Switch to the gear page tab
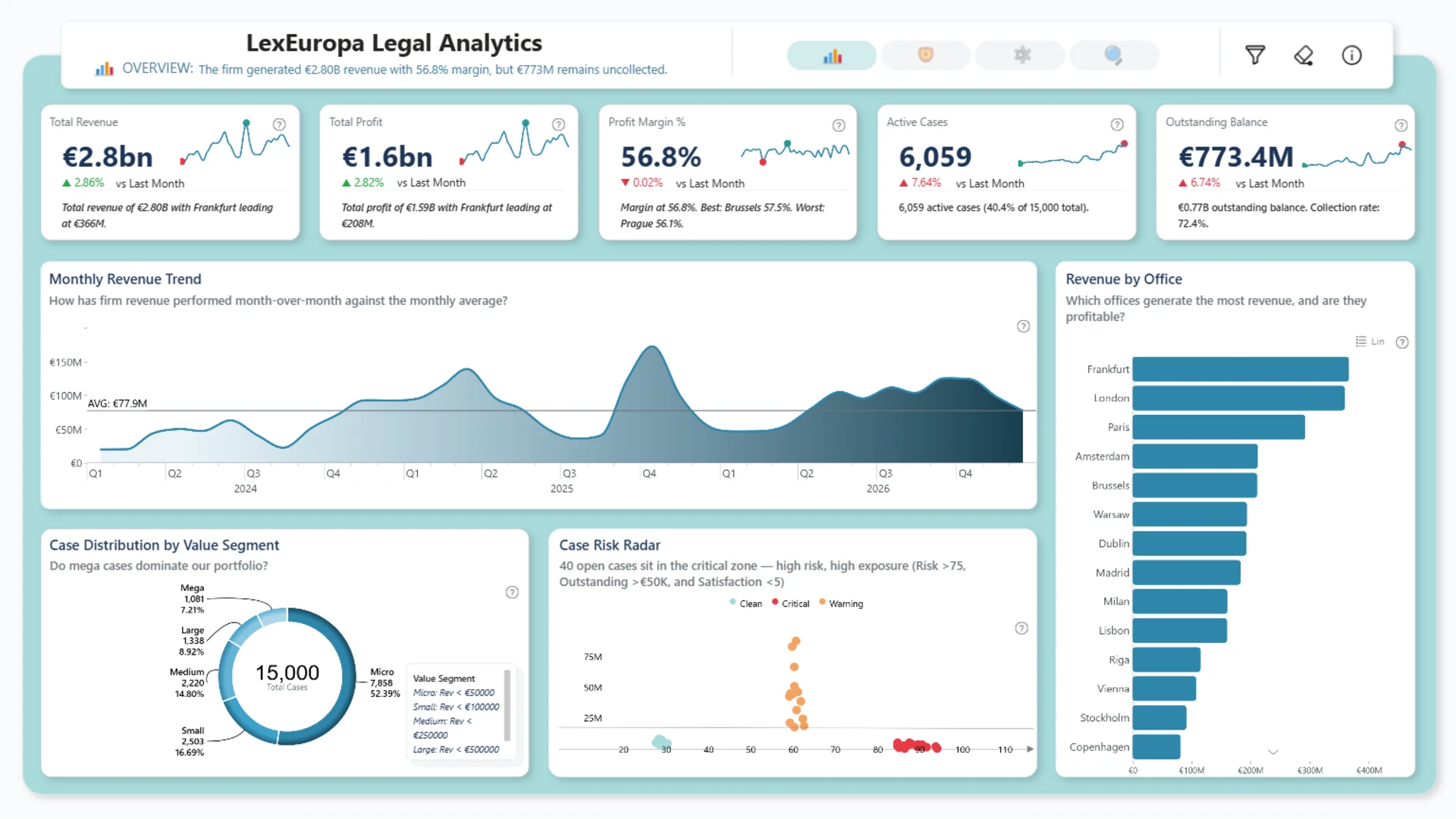 pos(1021,55)
